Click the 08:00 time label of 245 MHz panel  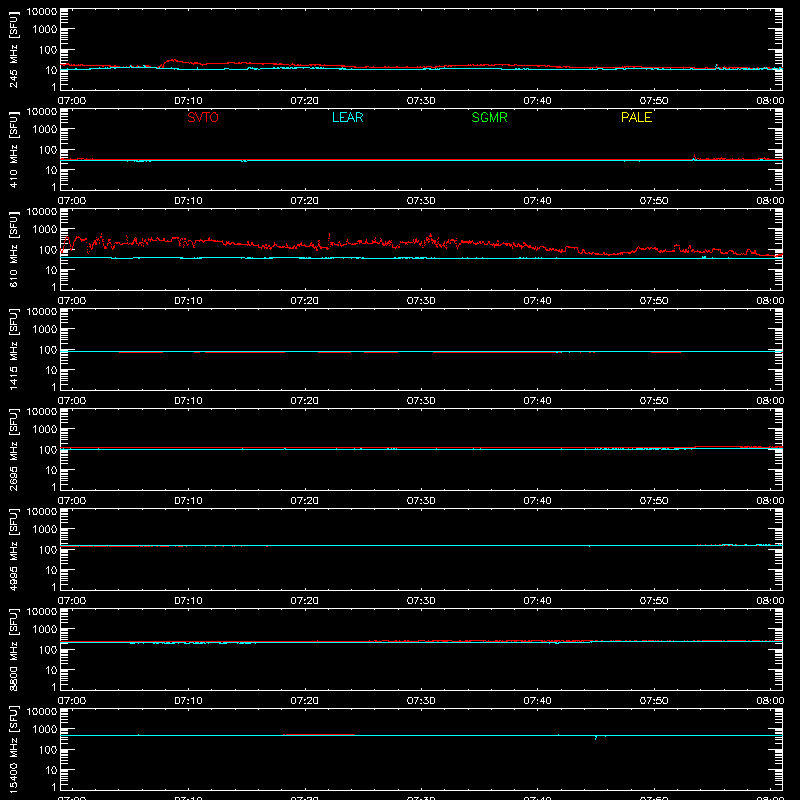coord(770,101)
